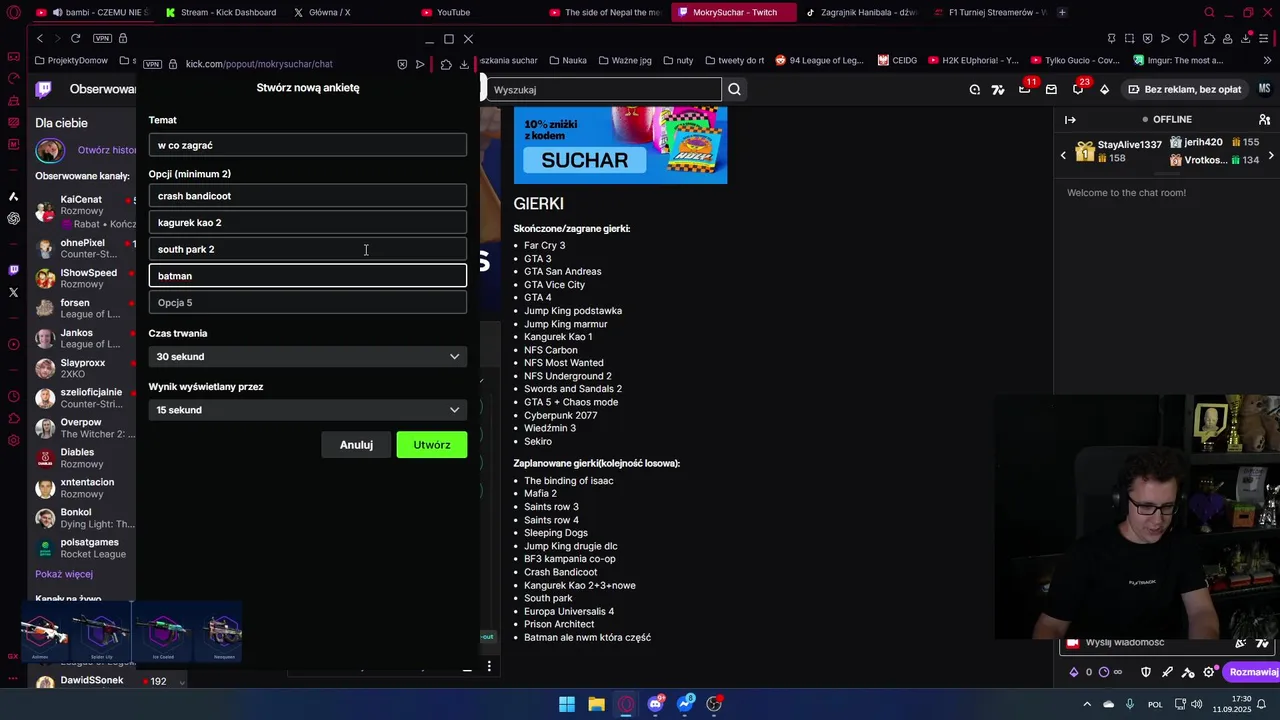Click the Utwórz create poll button
The width and height of the screenshot is (1280, 720).
(432, 445)
